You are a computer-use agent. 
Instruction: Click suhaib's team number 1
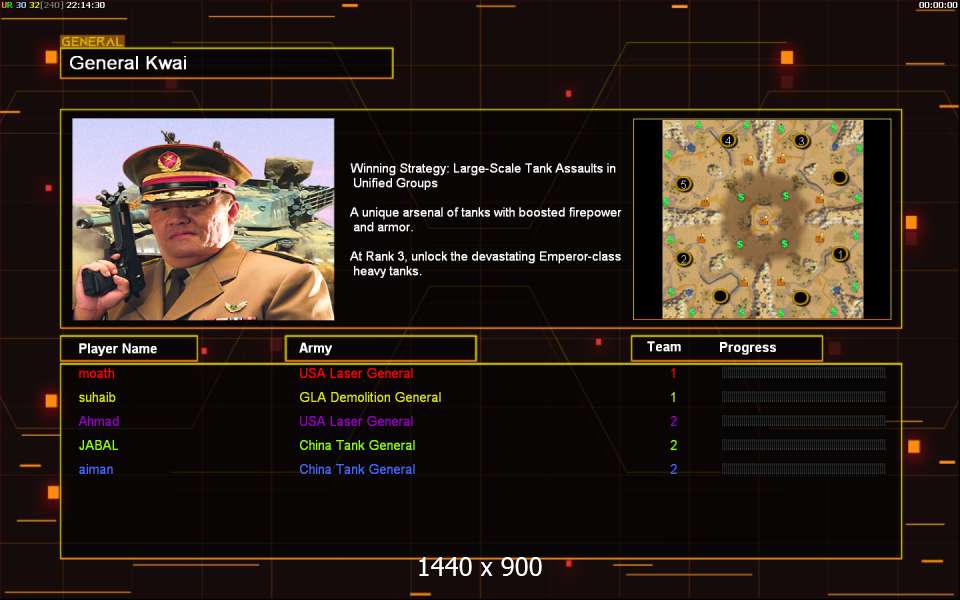(x=673, y=397)
